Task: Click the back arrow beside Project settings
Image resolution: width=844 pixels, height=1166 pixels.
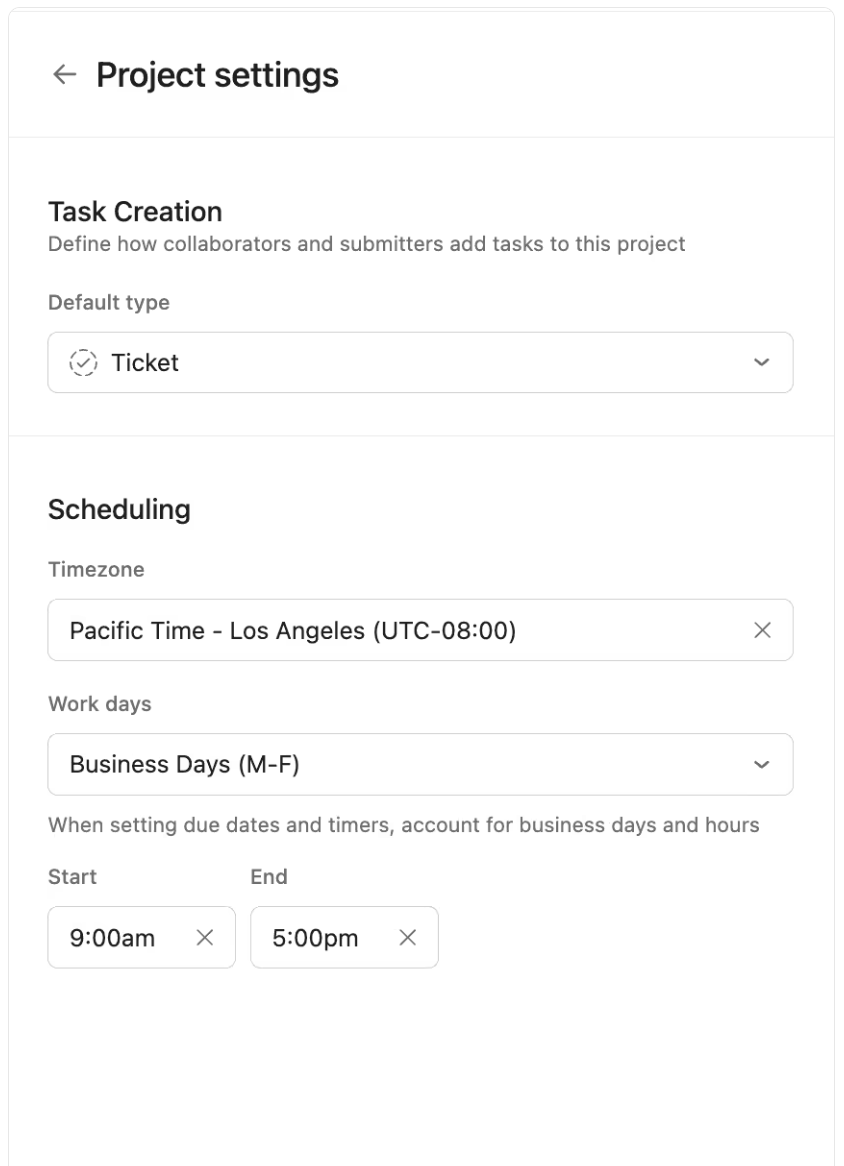Action: click(x=64, y=75)
